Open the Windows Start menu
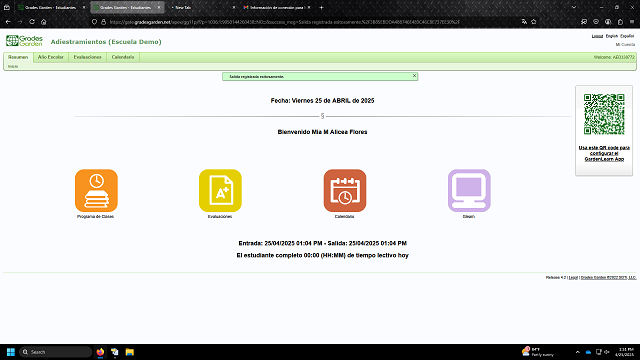The width and height of the screenshot is (640, 360). (x=11, y=352)
